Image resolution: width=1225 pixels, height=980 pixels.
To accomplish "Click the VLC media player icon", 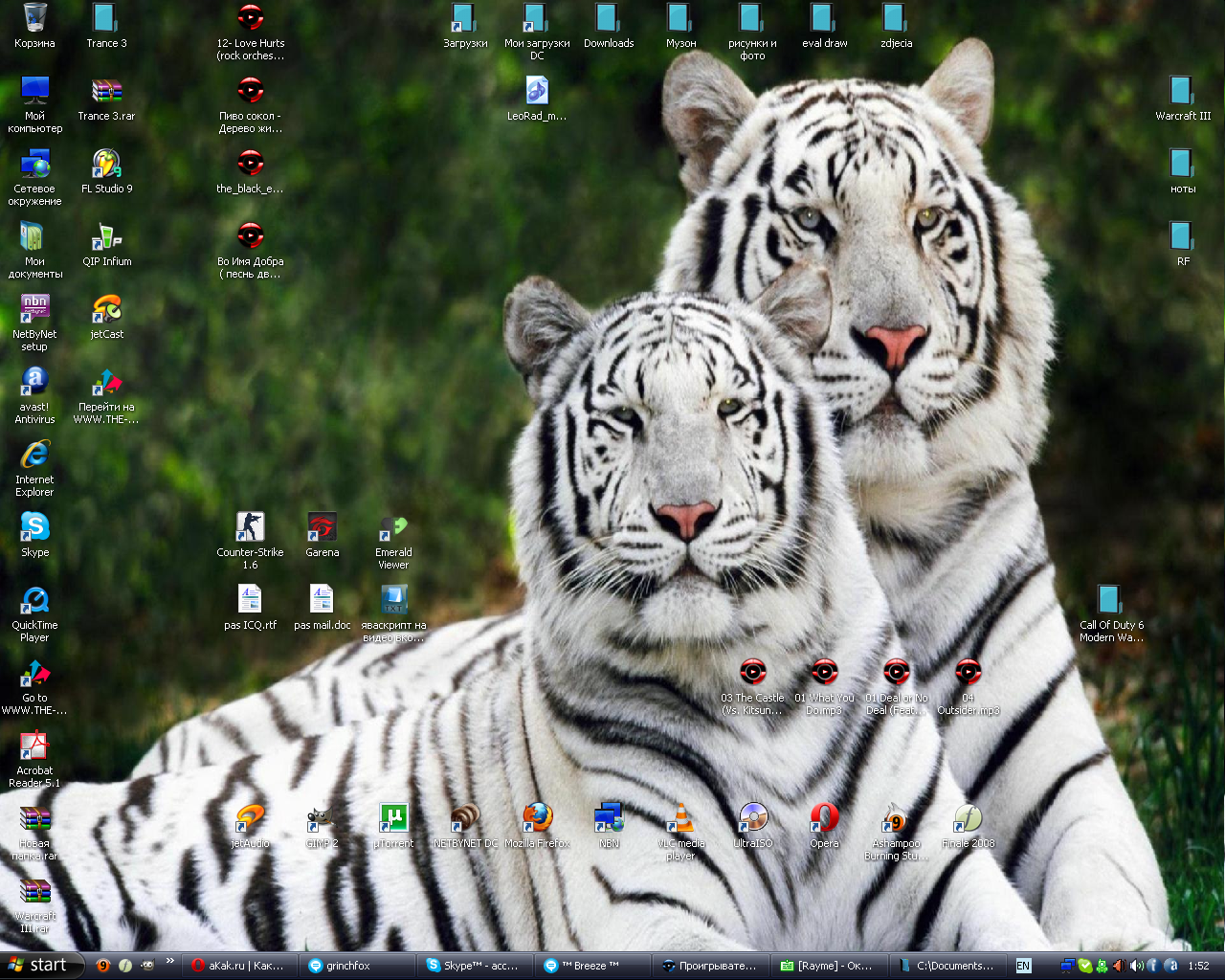I will coord(680,818).
